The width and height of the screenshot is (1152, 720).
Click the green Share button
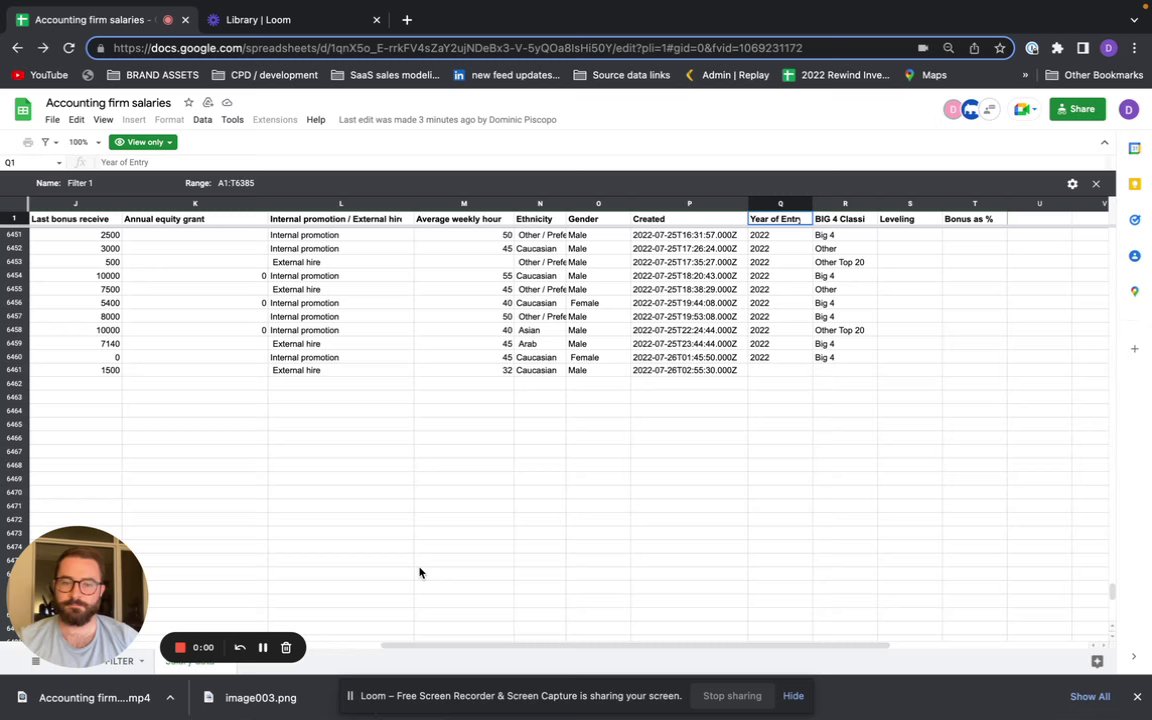pos(1077,109)
